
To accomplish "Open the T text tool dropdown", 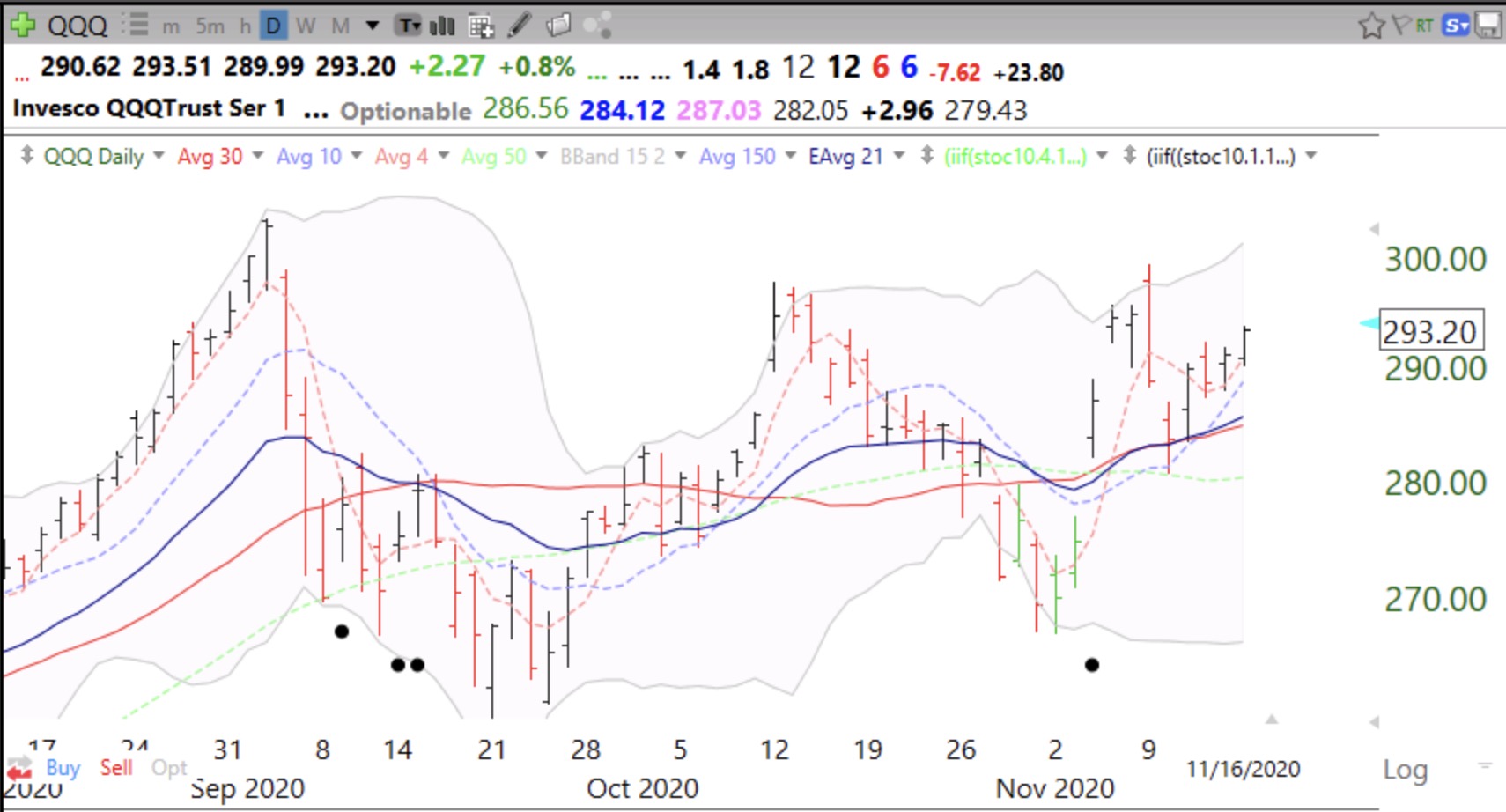I will point(409,26).
